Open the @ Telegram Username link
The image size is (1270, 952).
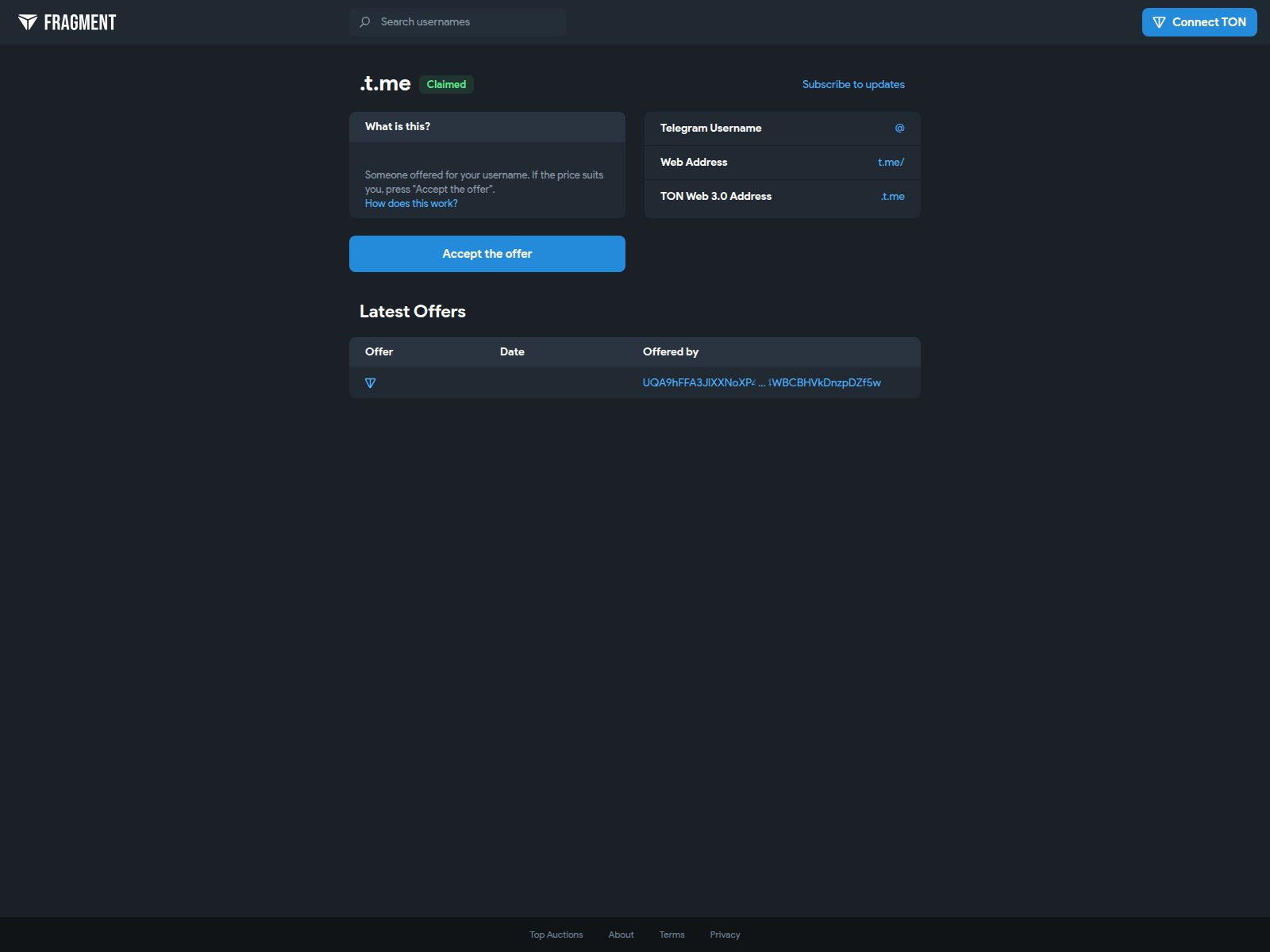point(899,128)
